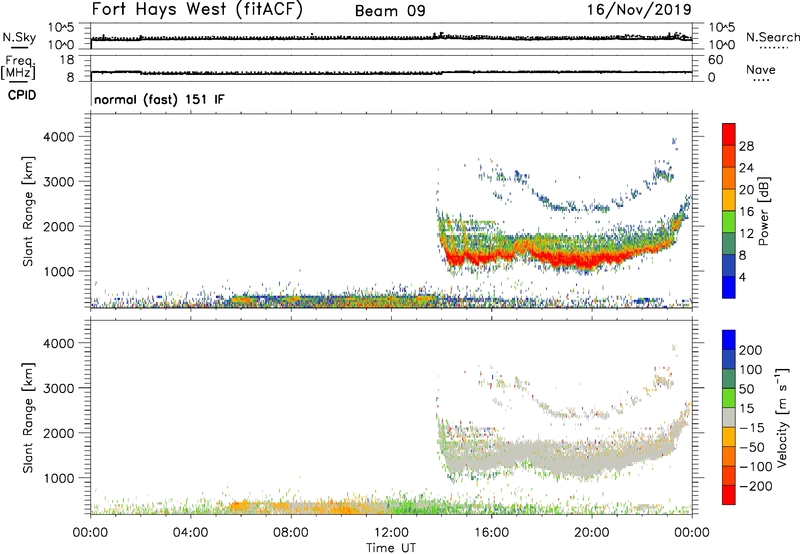The width and height of the screenshot is (800, 554).
Task: Click the 'Fort Hays West (fitACF)' title
Action: coord(197,9)
